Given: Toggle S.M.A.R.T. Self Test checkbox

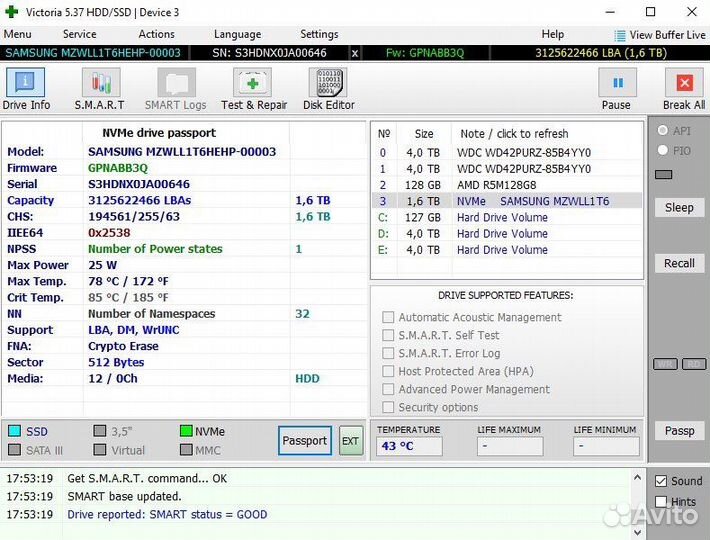Looking at the screenshot, I should [x=388, y=335].
